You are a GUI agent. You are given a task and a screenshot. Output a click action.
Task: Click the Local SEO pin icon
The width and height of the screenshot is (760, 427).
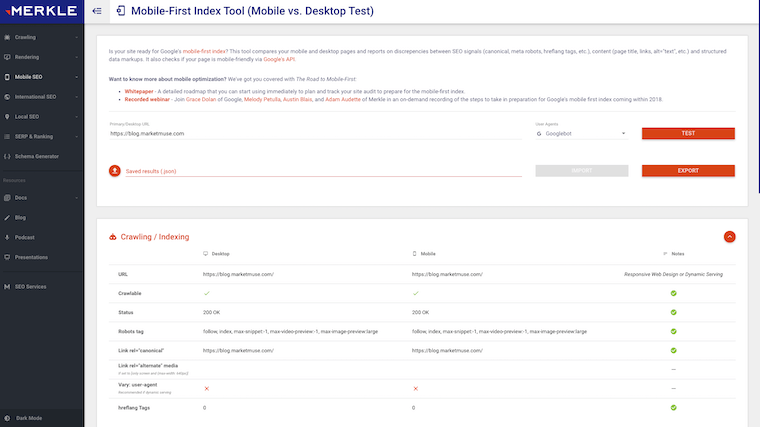pos(7,117)
